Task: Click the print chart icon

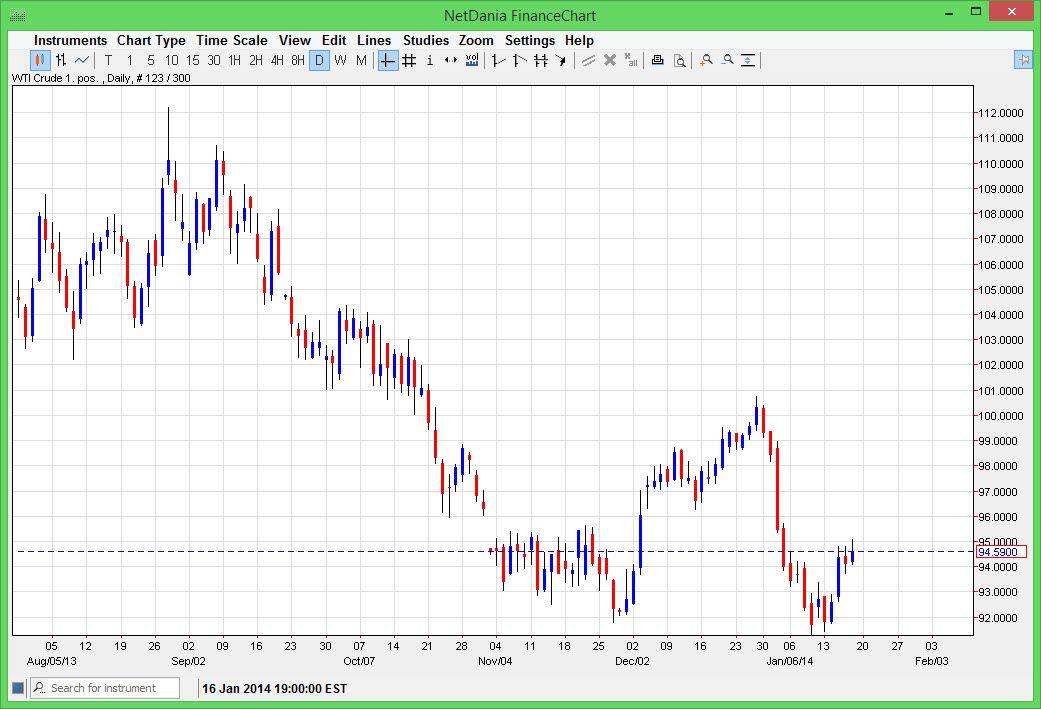Action: [x=657, y=60]
